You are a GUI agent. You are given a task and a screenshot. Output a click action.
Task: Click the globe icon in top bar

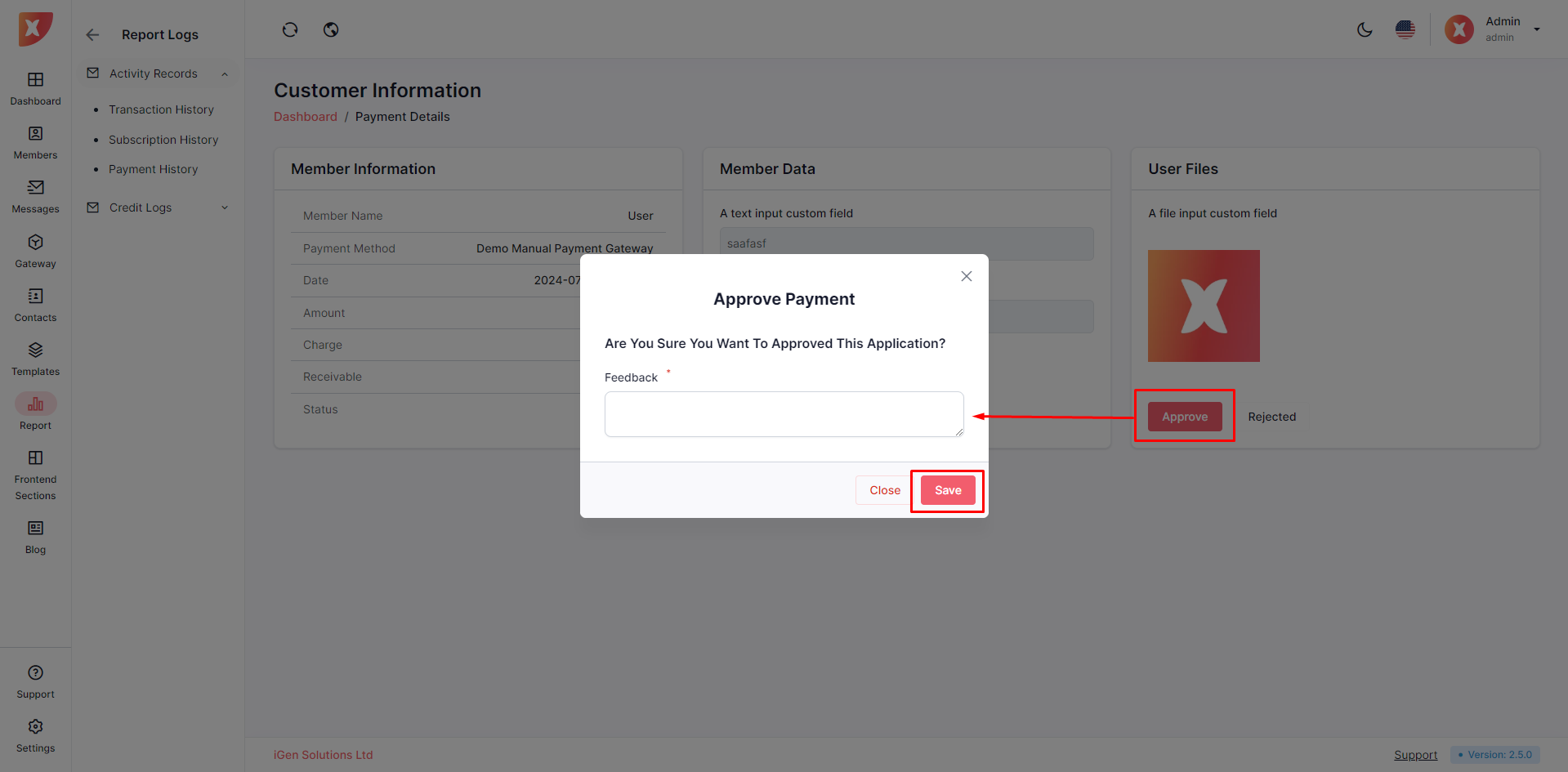(x=331, y=30)
